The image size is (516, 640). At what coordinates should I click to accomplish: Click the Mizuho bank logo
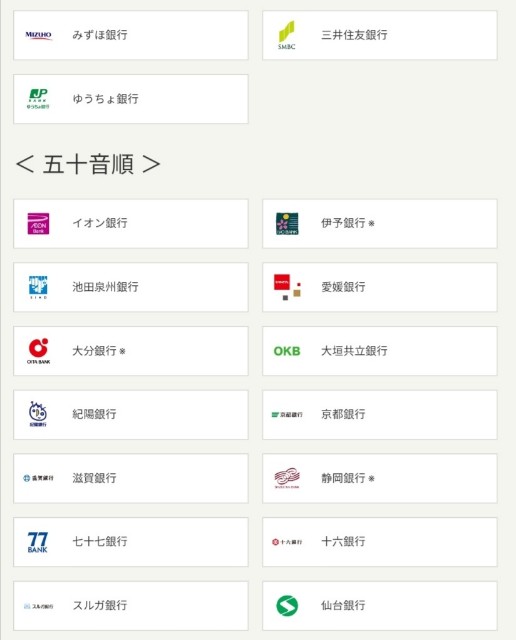click(38, 35)
